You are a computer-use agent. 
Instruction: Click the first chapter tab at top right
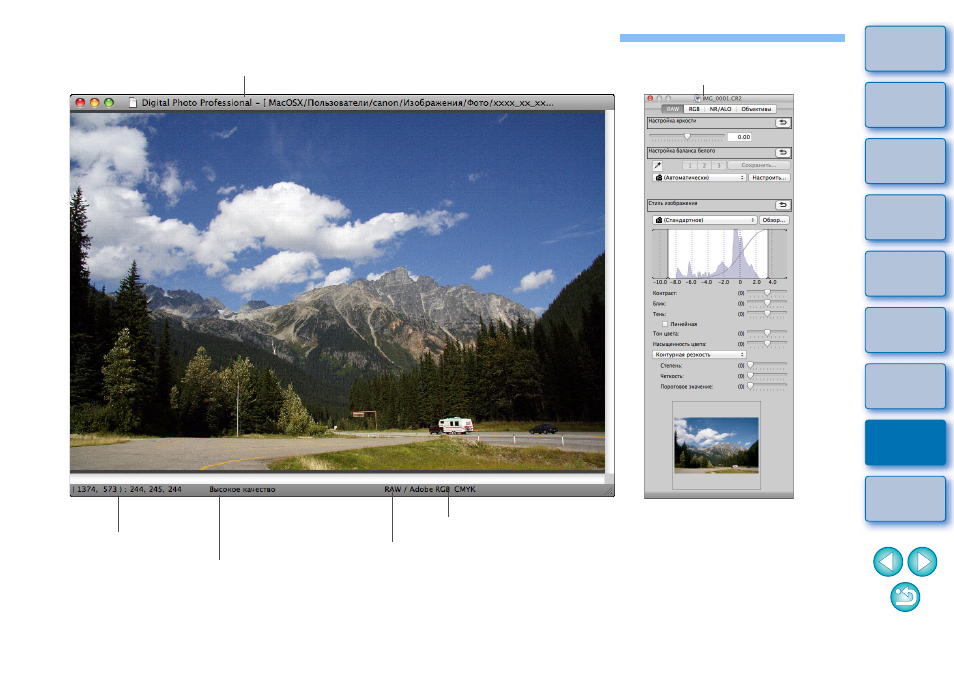pyautogui.click(x=905, y=49)
